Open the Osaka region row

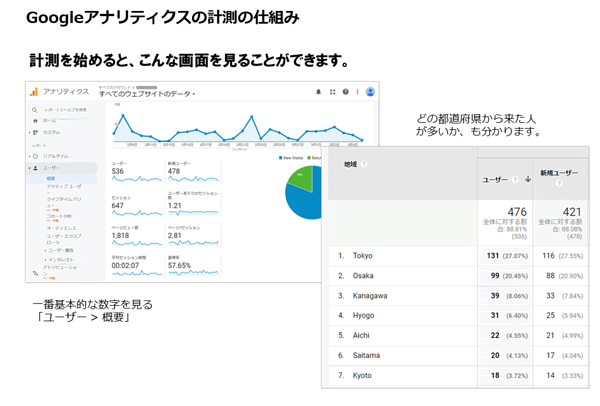click(458, 276)
